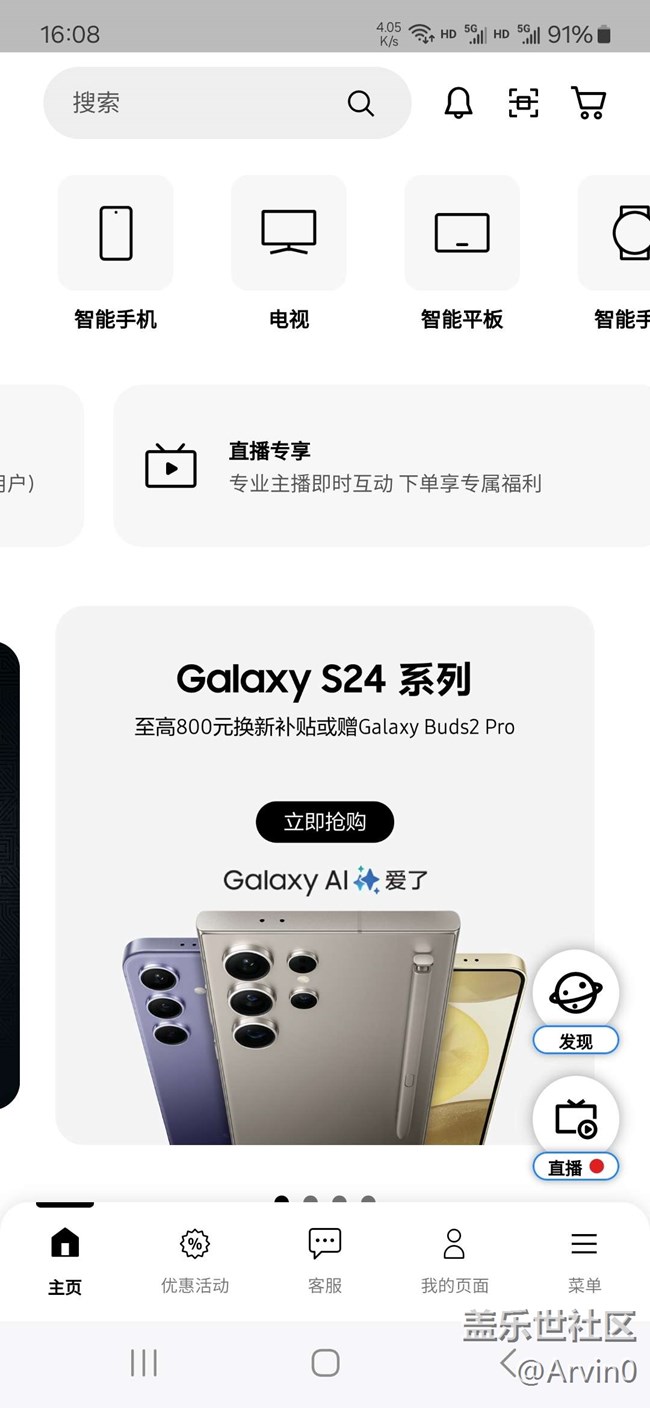
Task: Focus the 搜索 search input field
Action: 227,103
